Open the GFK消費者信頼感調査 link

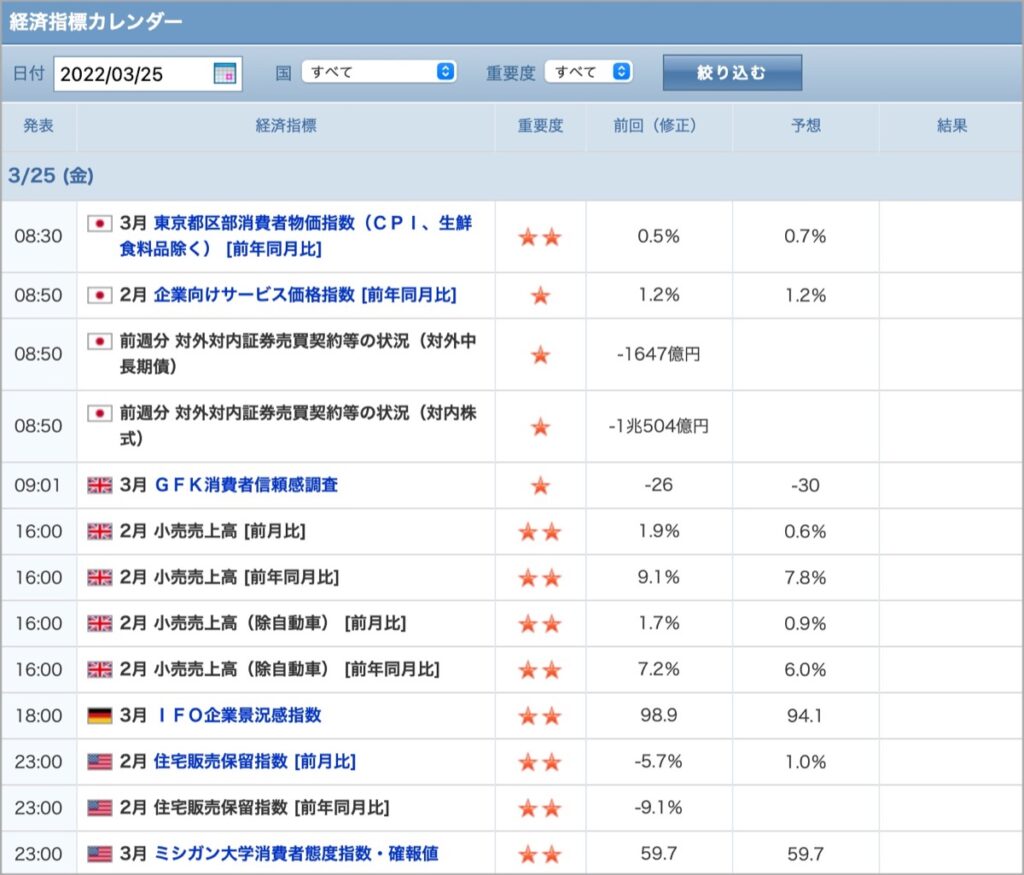pos(246,485)
